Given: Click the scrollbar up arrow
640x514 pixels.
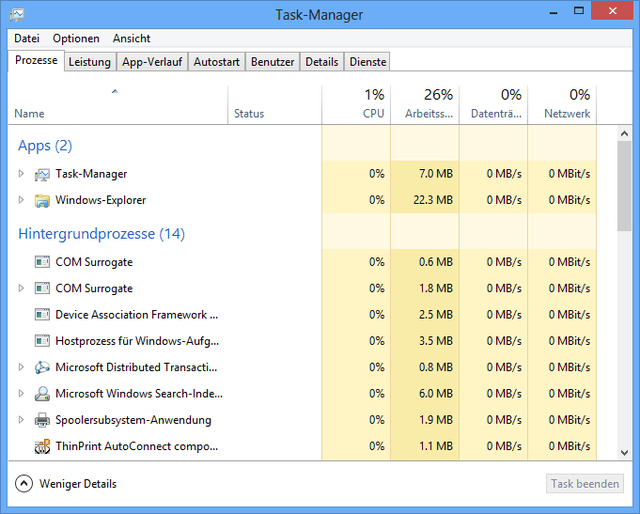Looking at the screenshot, I should 624,134.
